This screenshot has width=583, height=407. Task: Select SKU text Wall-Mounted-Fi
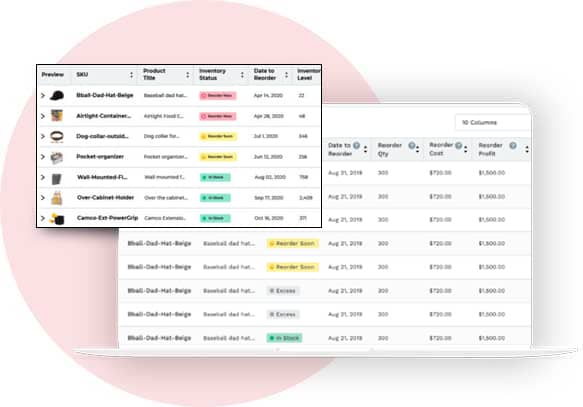click(x=102, y=177)
